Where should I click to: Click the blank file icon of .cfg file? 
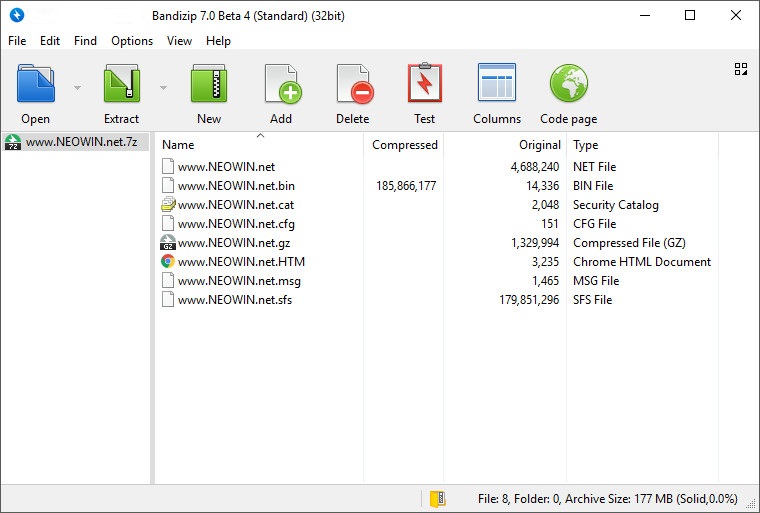[x=168, y=223]
